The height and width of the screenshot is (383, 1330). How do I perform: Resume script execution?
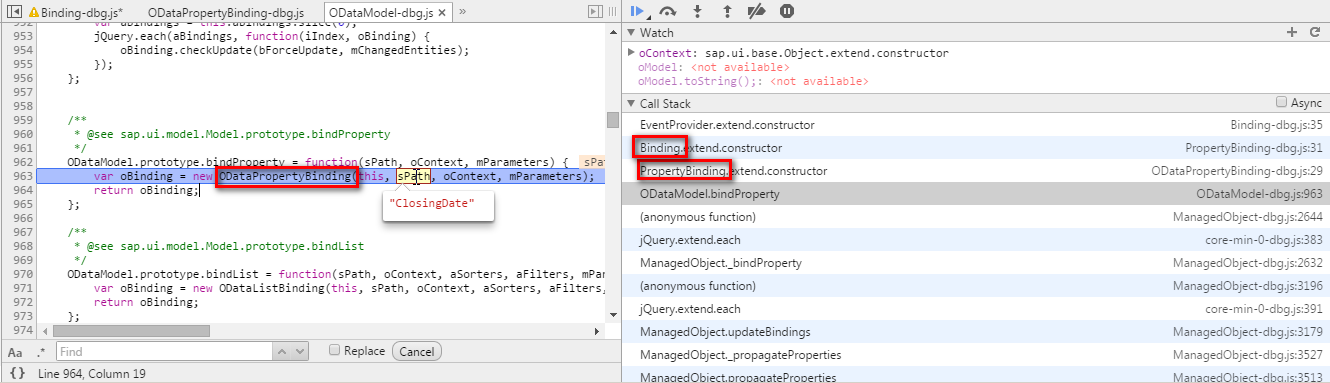pos(638,10)
